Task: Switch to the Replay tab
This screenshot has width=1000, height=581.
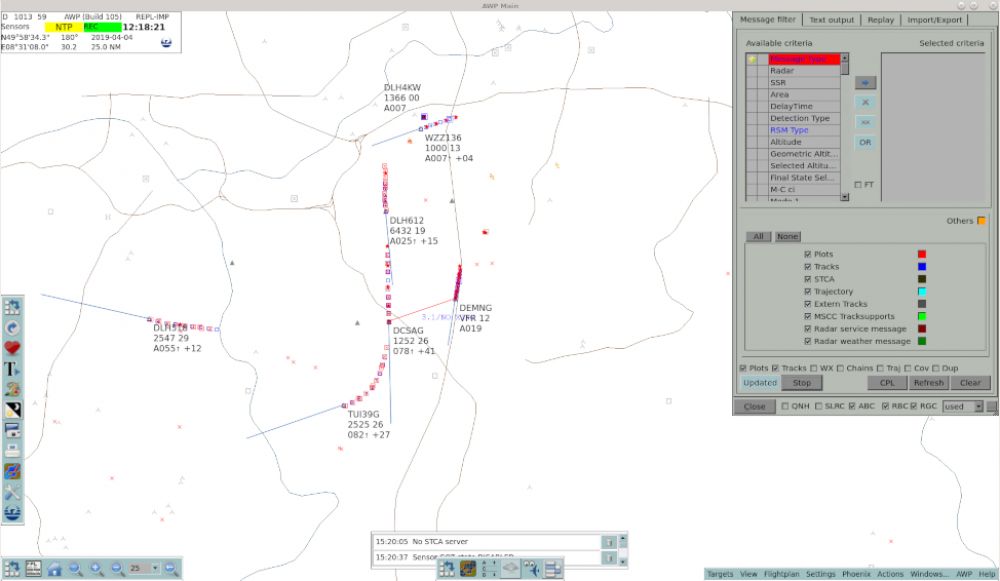Action: (x=880, y=19)
